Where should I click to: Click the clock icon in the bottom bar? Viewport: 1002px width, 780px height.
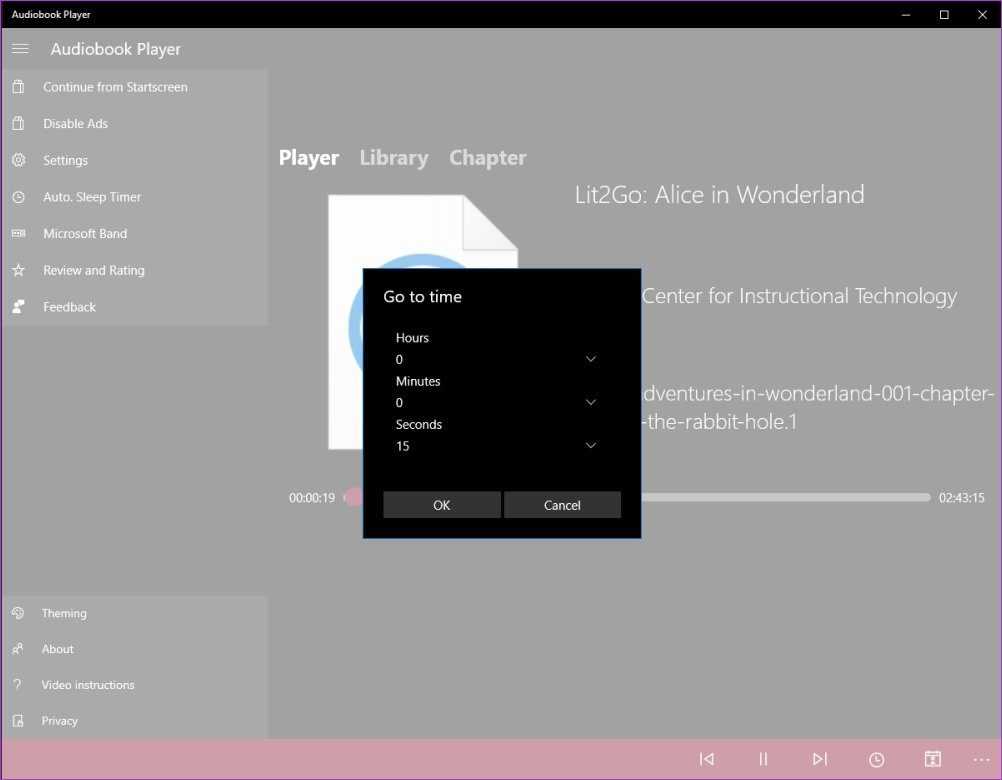click(x=877, y=759)
